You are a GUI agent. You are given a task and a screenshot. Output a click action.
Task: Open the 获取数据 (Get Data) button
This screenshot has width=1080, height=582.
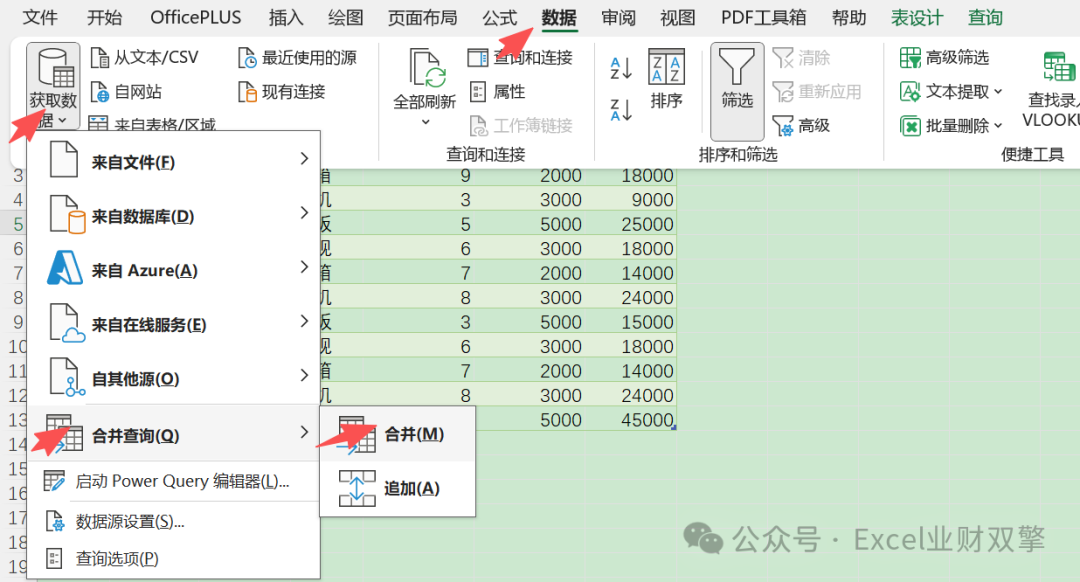click(x=53, y=86)
